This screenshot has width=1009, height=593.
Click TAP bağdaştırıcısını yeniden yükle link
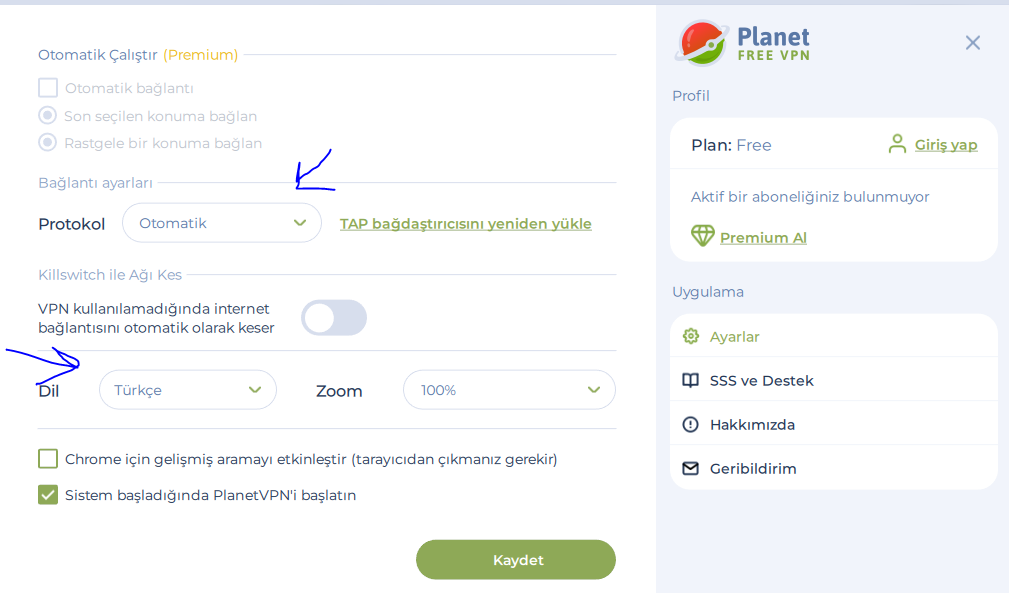point(466,224)
